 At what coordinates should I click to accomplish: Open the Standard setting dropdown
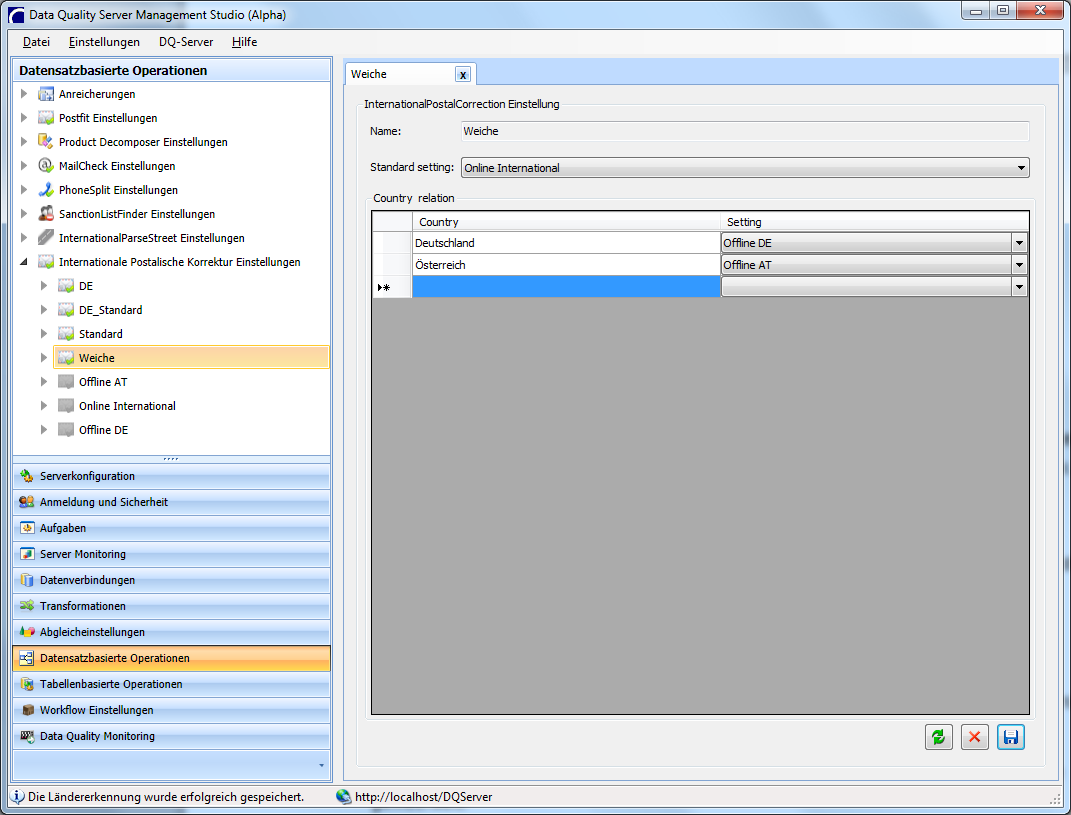pos(1021,168)
